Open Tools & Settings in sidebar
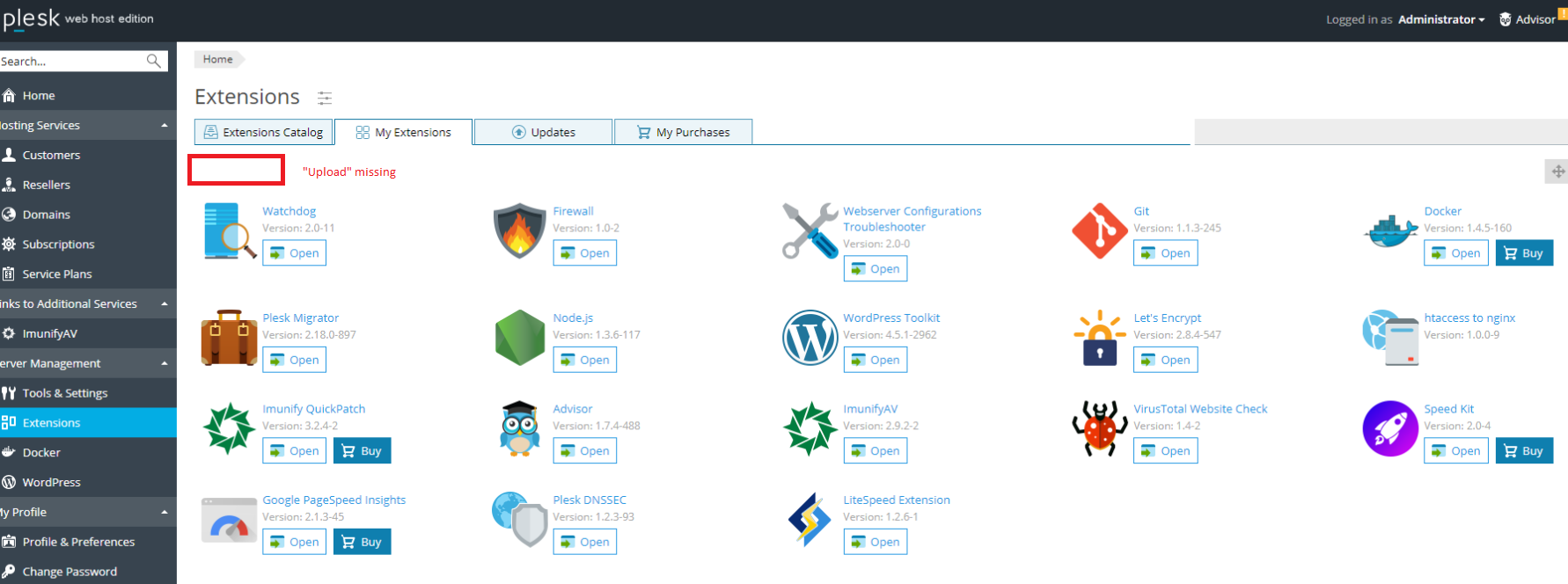The width and height of the screenshot is (1568, 584). 65,393
